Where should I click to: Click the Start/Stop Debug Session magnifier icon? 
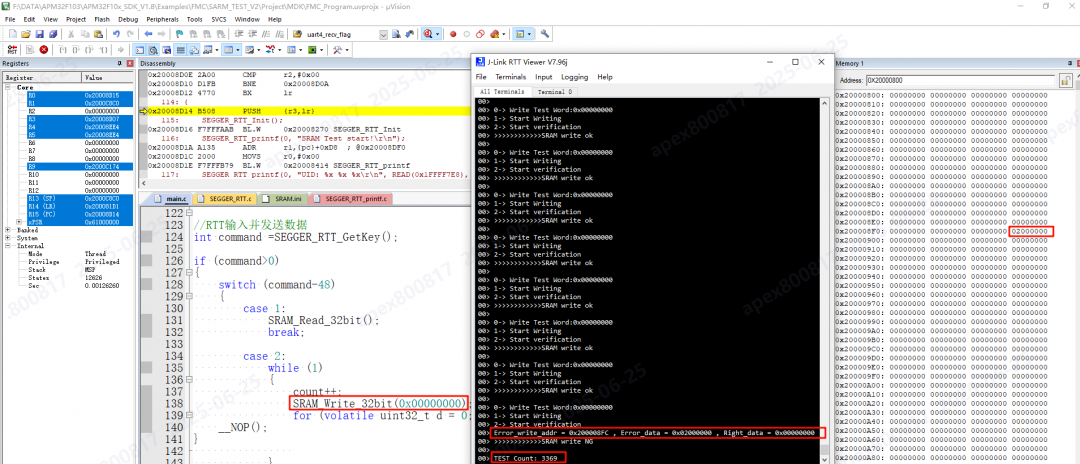pyautogui.click(x=428, y=33)
